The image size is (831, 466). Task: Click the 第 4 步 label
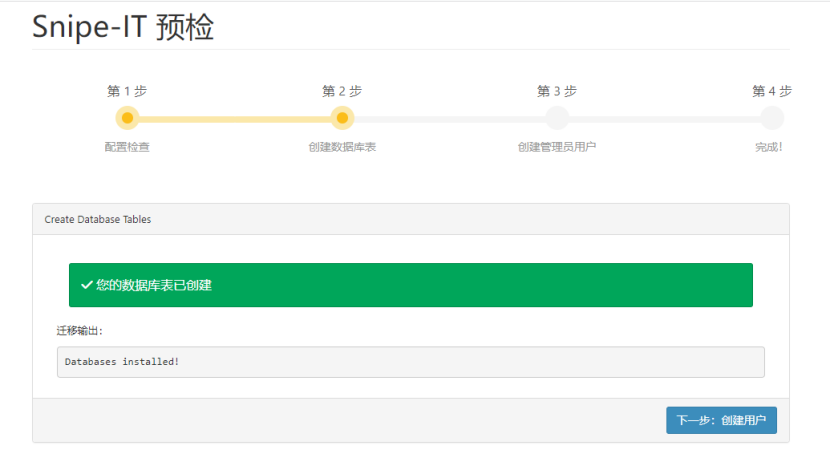(x=772, y=91)
